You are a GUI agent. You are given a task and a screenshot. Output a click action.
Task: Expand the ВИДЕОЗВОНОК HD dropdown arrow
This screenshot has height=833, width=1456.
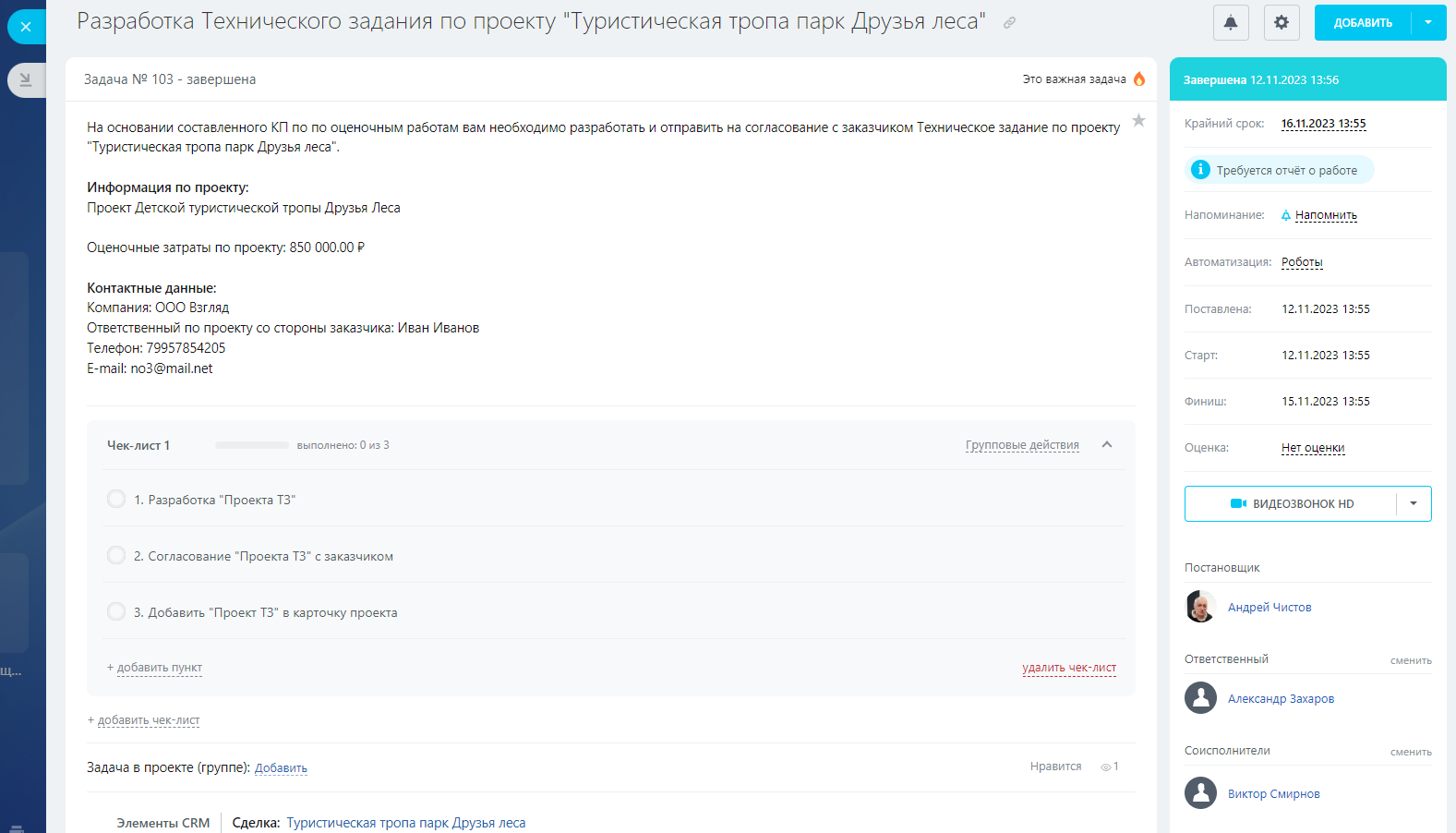pyautogui.click(x=1414, y=504)
